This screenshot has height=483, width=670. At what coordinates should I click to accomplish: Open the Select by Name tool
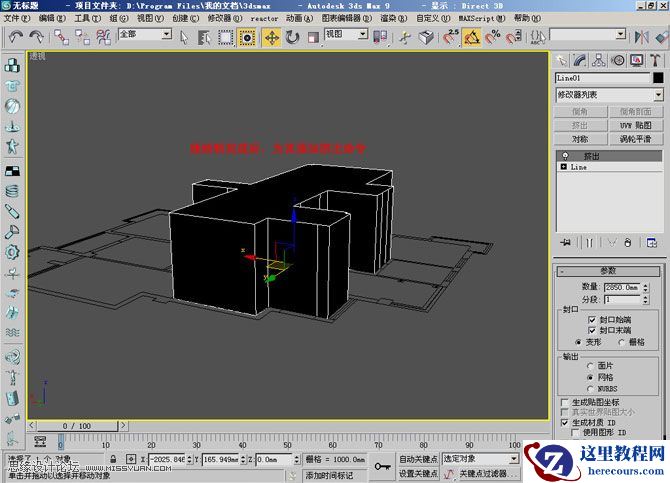[x=204, y=38]
